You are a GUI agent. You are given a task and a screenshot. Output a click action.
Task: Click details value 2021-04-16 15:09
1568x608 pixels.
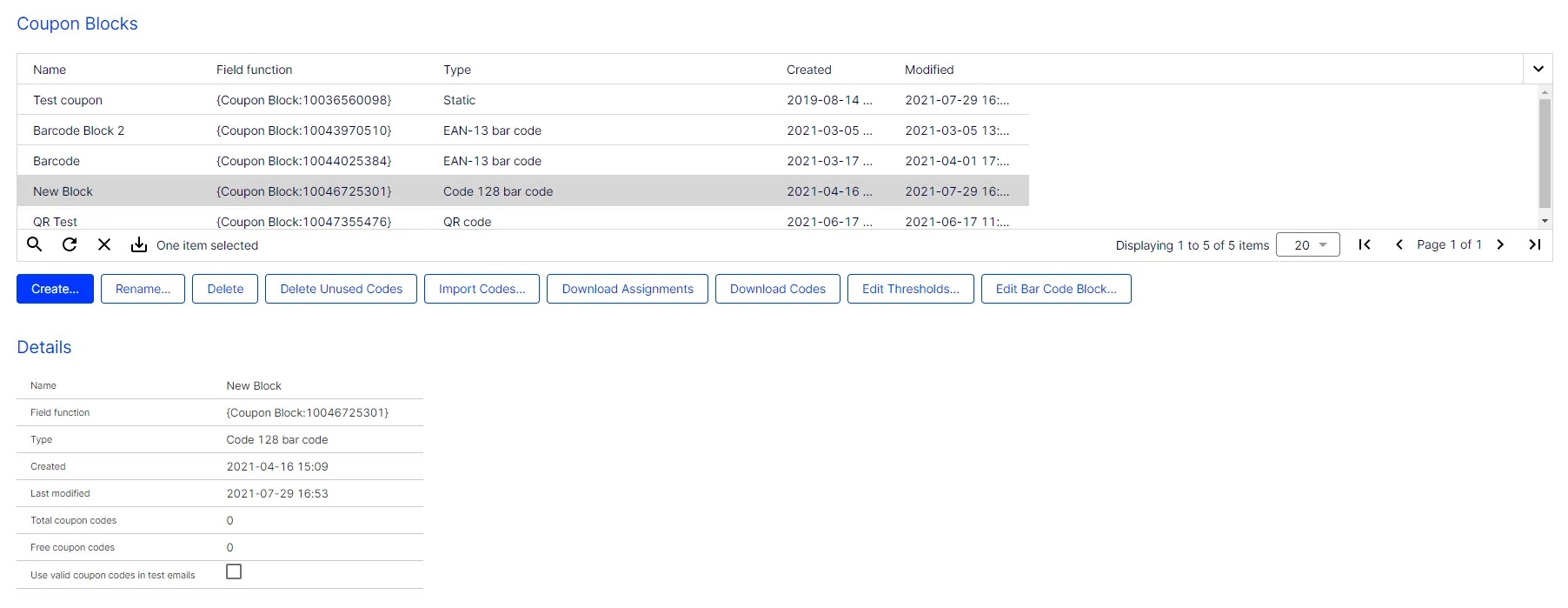(x=277, y=466)
